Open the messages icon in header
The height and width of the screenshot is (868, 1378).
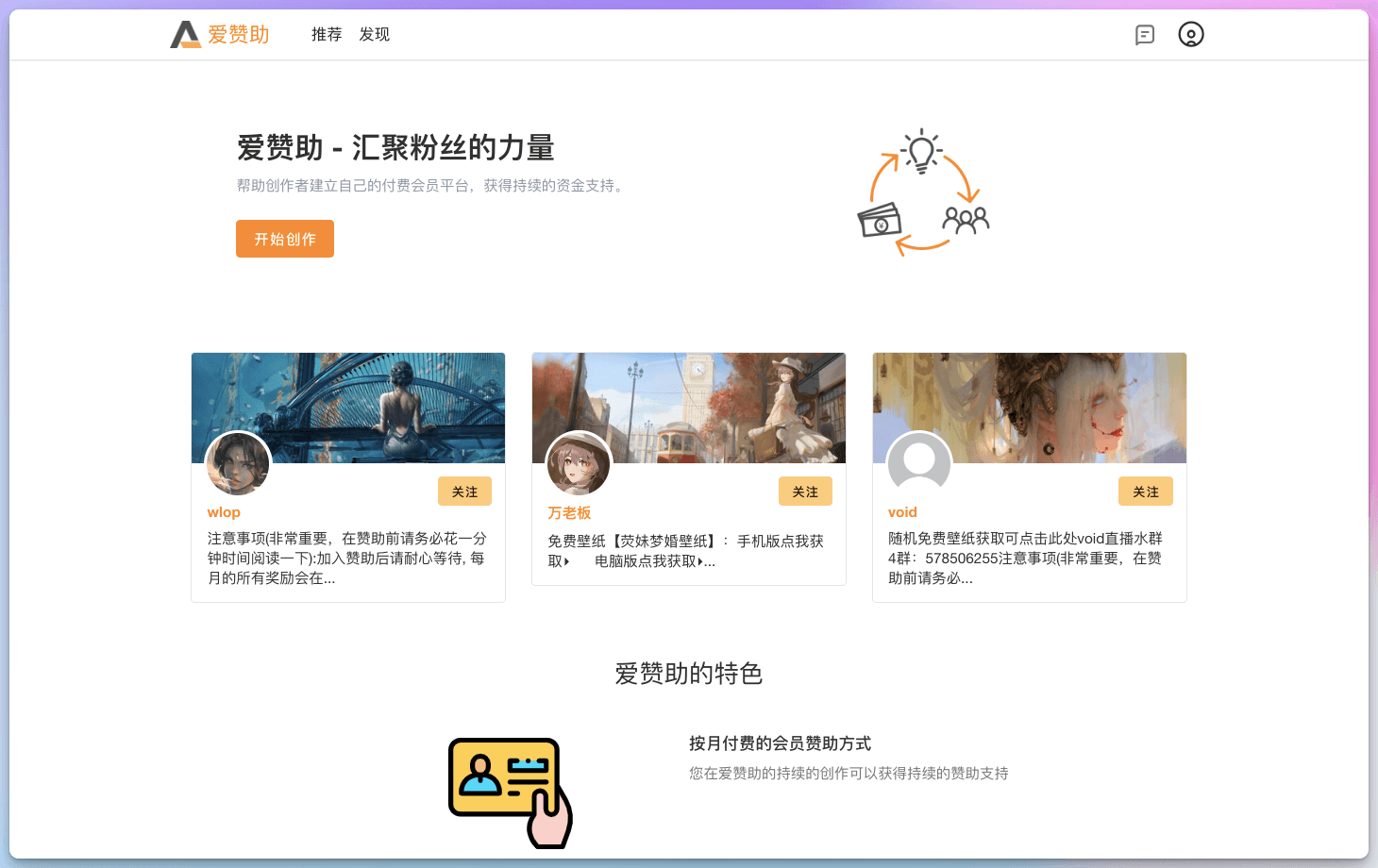(x=1145, y=35)
